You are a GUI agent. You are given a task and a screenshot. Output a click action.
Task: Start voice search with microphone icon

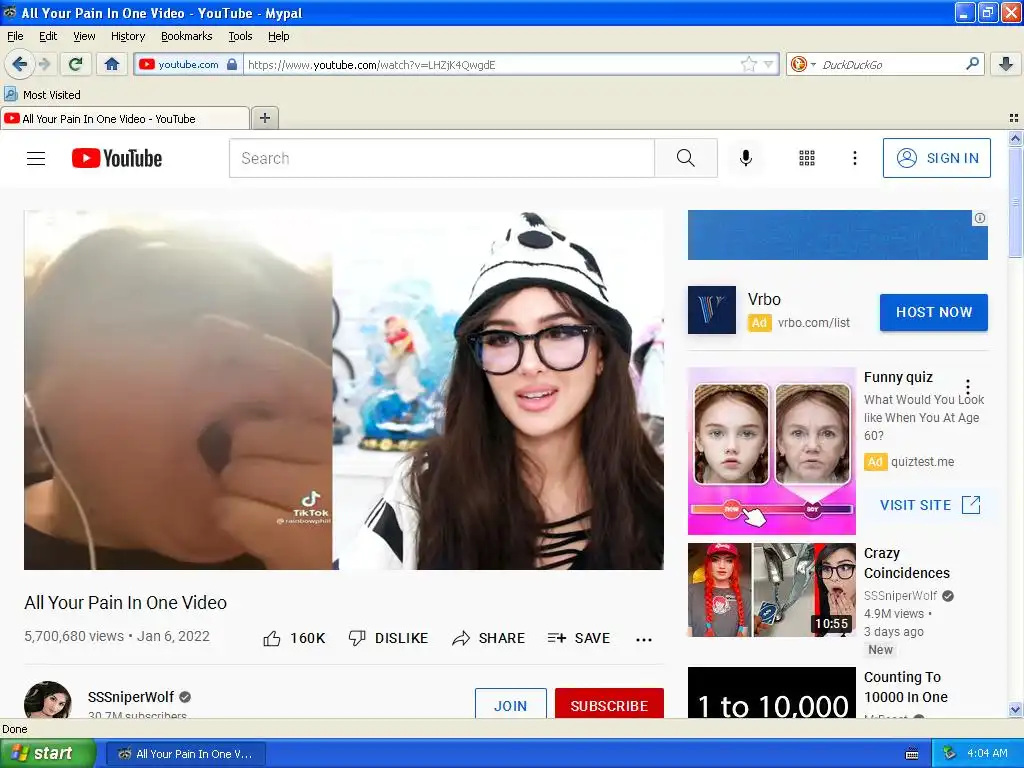[746, 158]
